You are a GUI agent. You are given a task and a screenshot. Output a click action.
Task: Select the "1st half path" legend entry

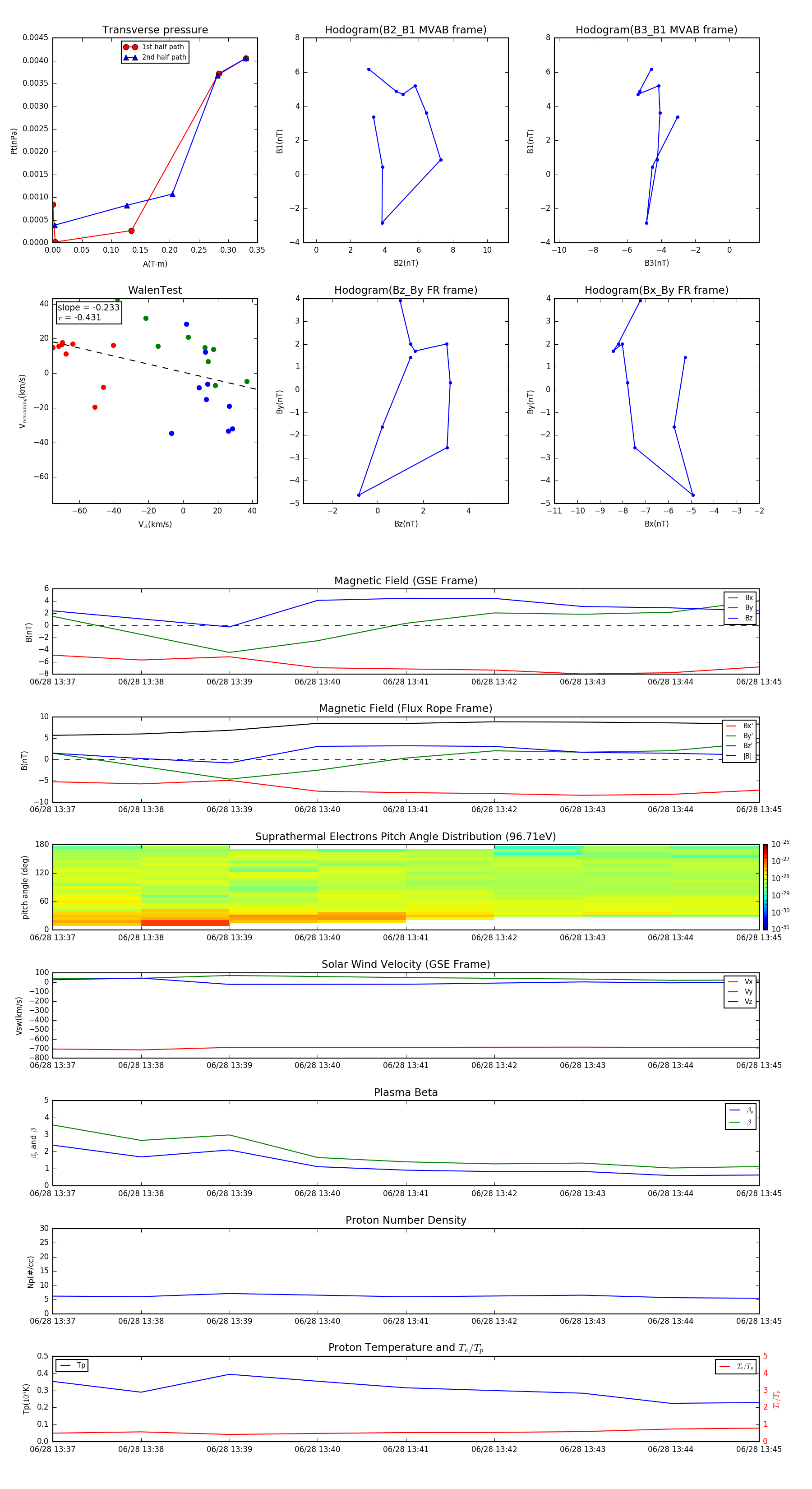click(x=154, y=47)
